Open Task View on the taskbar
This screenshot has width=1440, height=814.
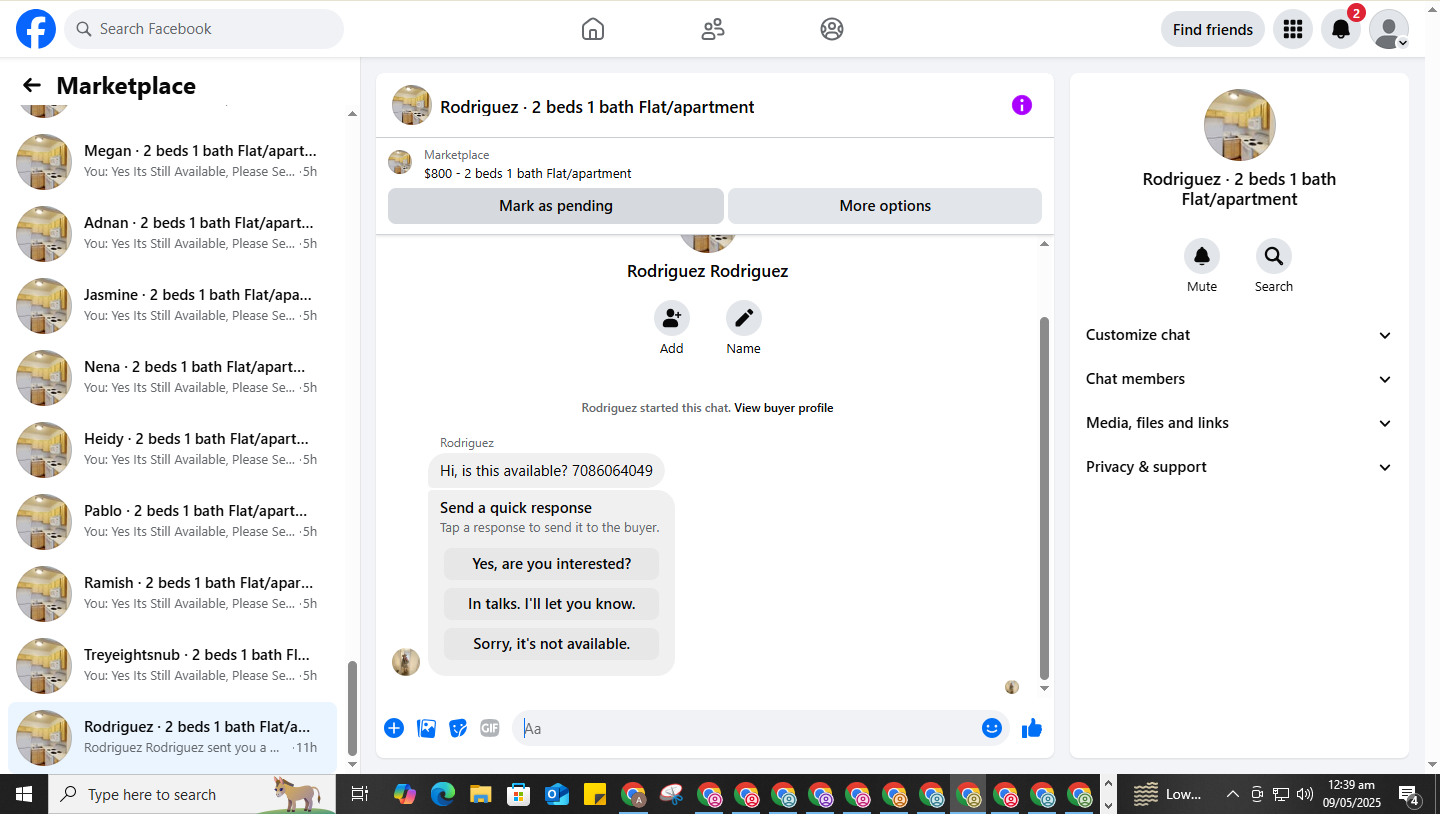360,794
